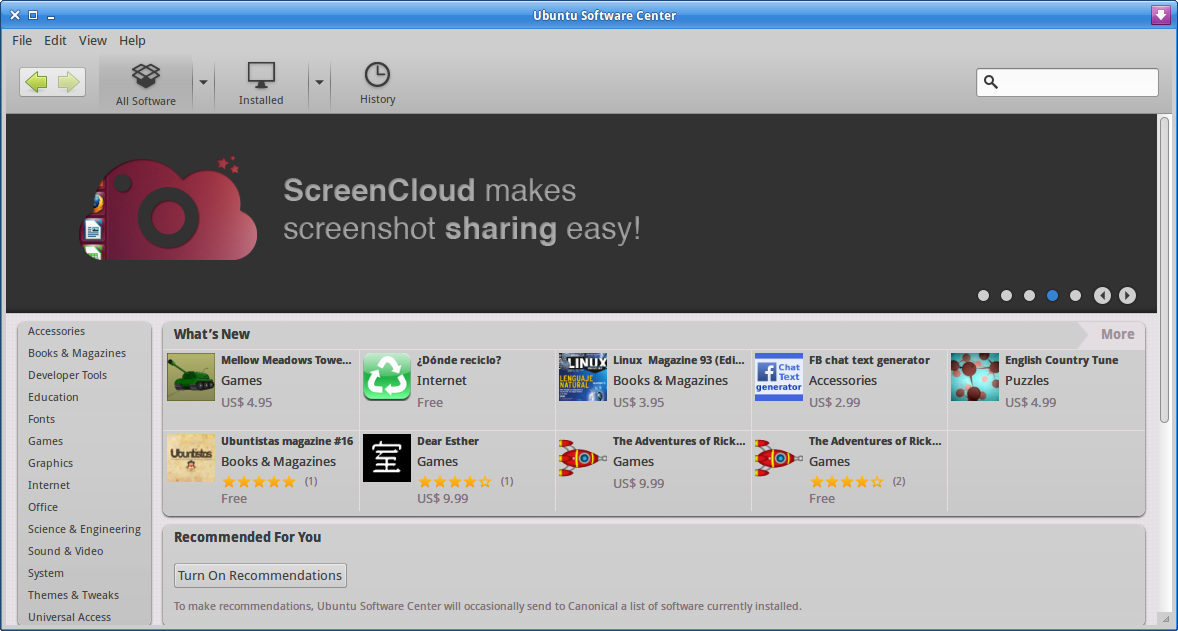Open the All Software view
This screenshot has height=631, width=1178.
(x=146, y=83)
